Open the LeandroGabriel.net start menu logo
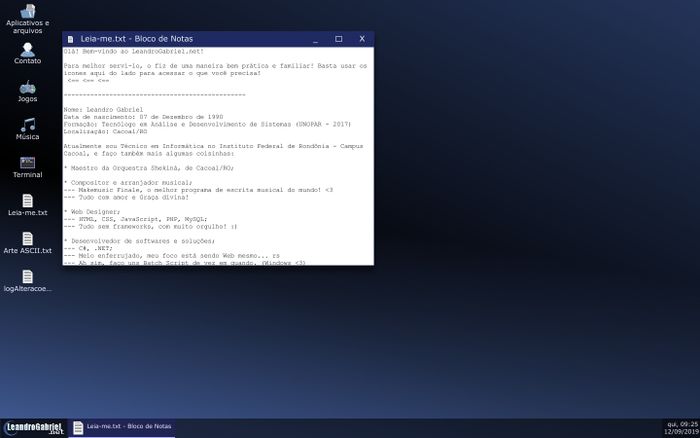 [x=33, y=428]
